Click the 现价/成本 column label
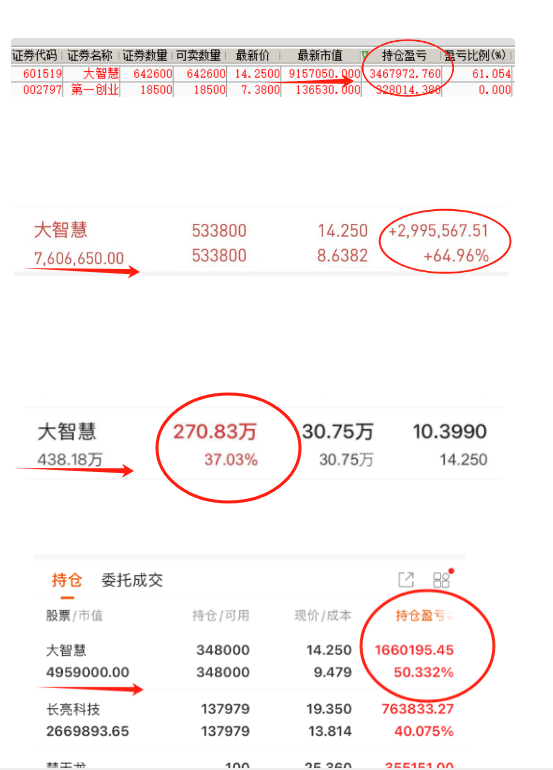 (x=323, y=616)
